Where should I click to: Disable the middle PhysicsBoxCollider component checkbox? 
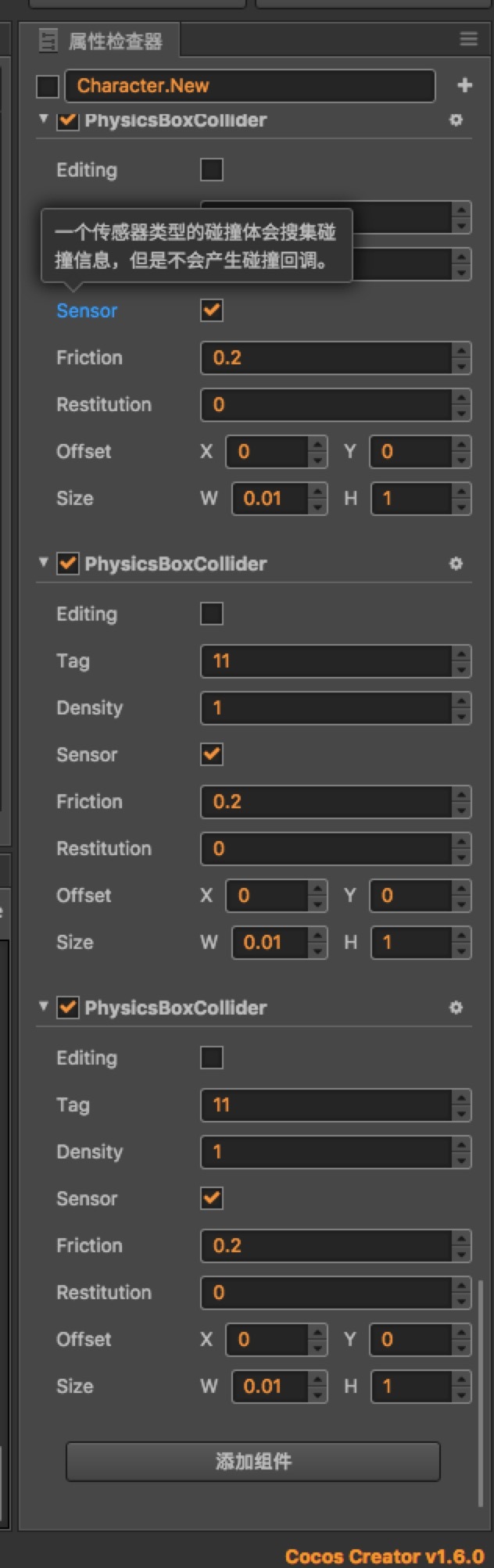coord(68,564)
